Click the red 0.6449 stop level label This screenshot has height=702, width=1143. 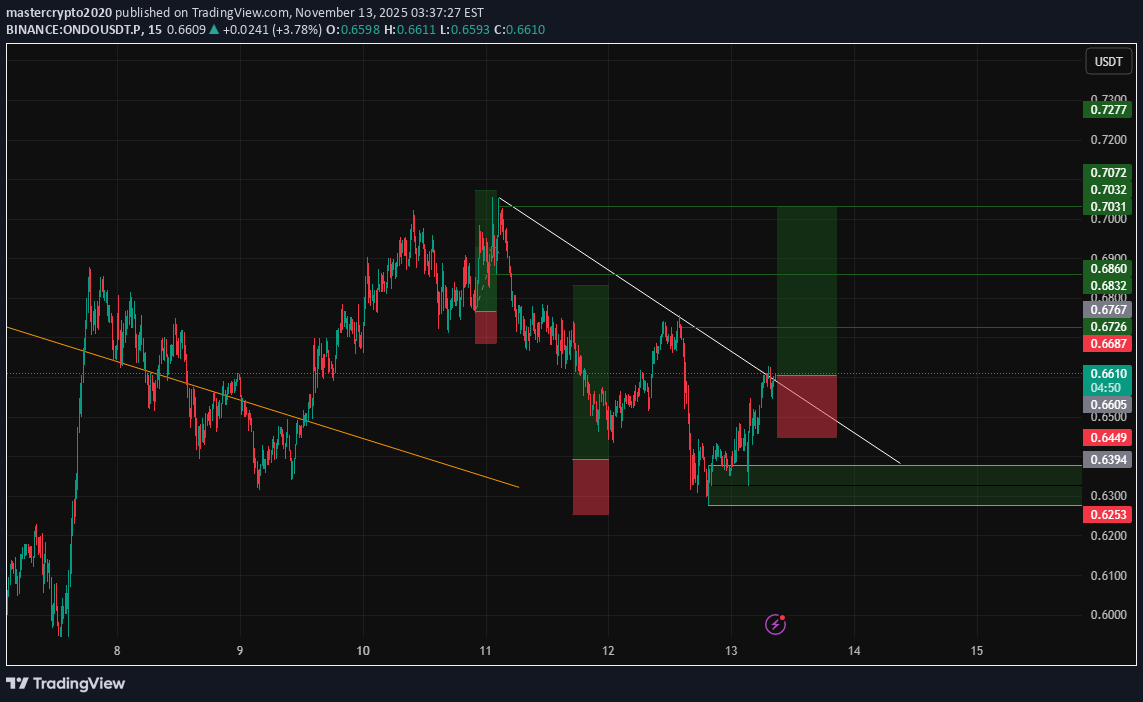tap(1108, 437)
